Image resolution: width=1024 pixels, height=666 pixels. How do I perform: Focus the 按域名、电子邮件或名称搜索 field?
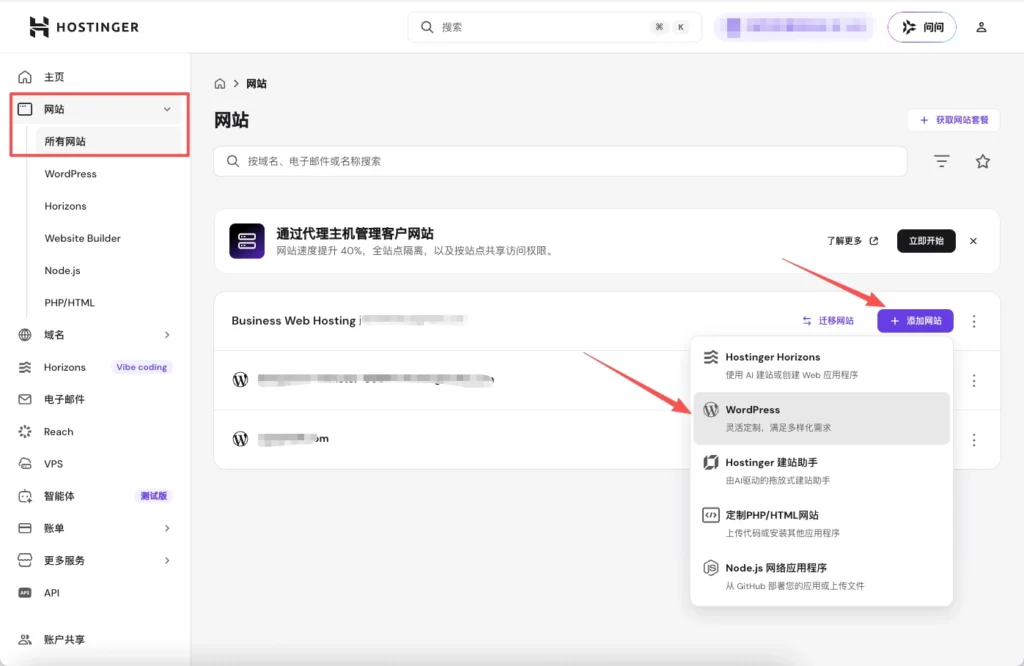560,161
